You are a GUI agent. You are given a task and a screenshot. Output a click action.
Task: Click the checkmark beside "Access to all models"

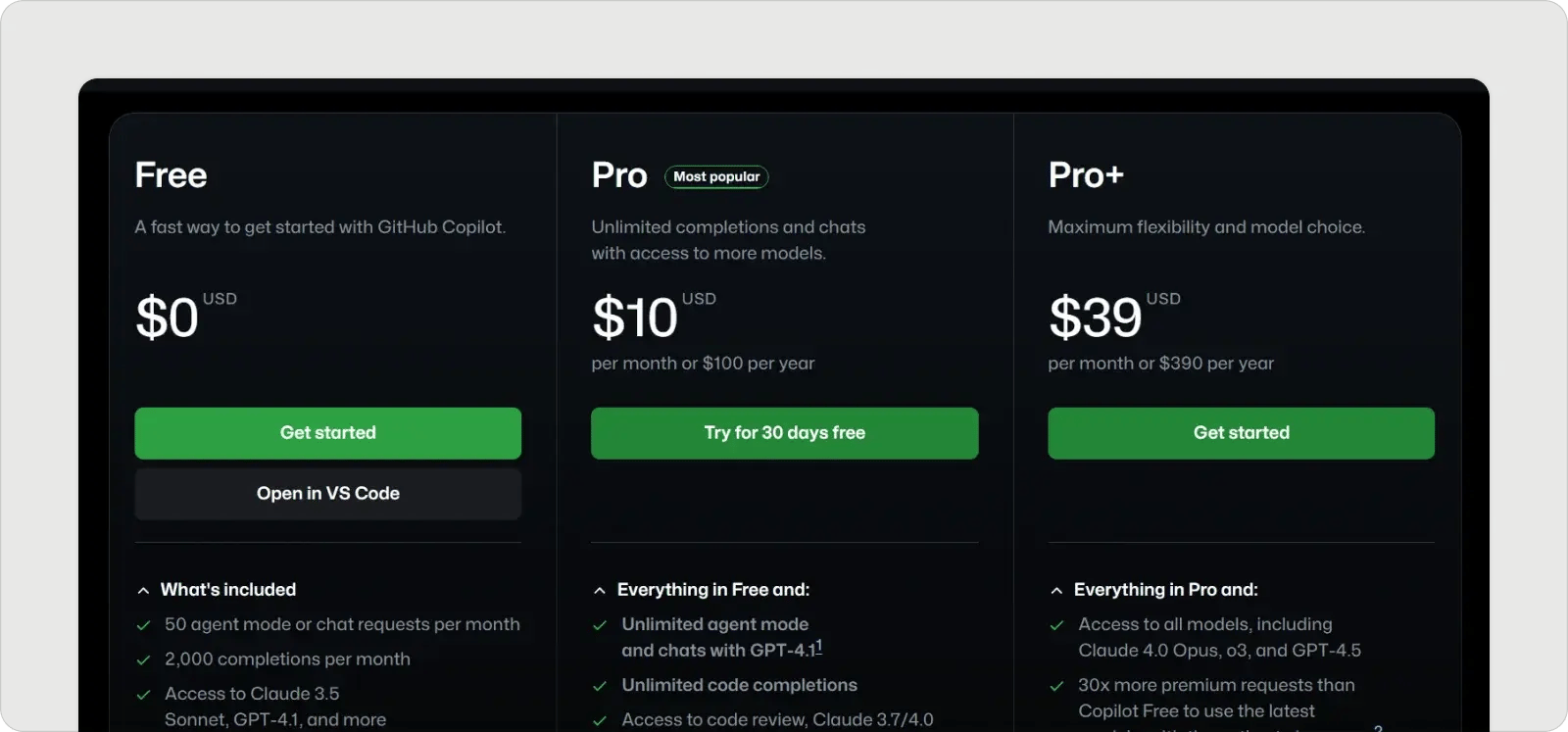1055,624
